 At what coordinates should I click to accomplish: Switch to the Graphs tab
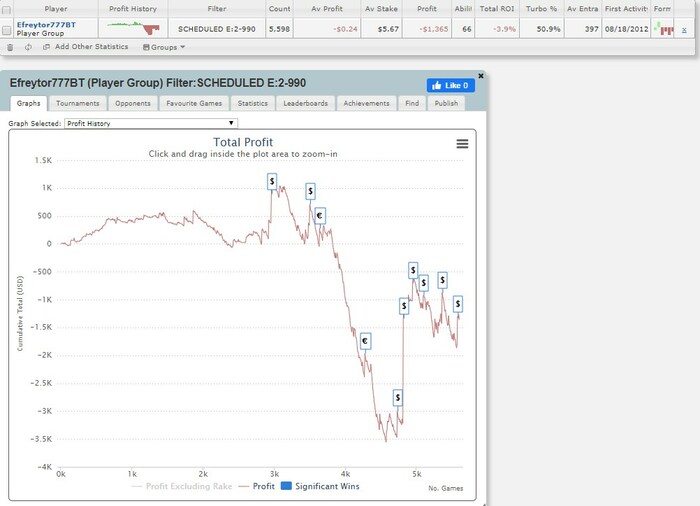click(x=29, y=103)
